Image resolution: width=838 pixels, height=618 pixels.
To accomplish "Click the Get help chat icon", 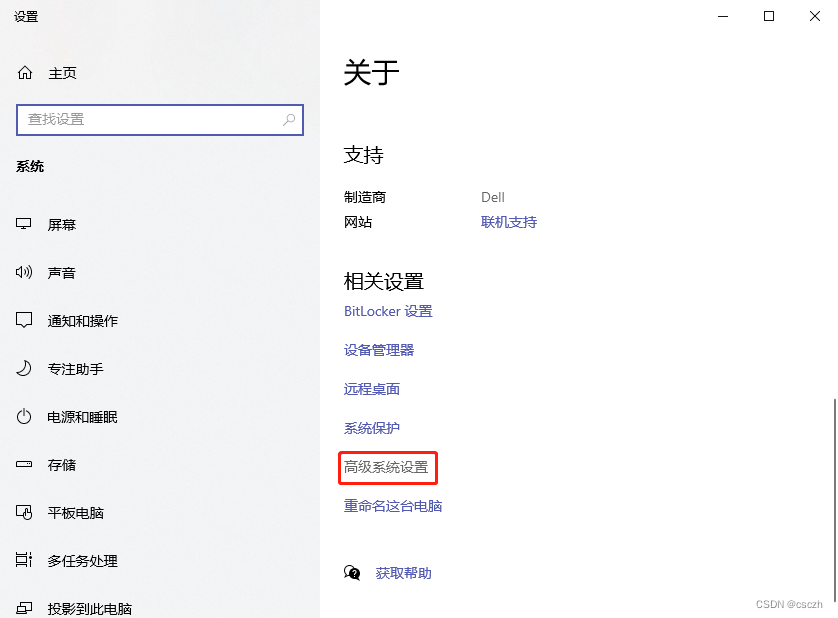I will pyautogui.click(x=352, y=573).
